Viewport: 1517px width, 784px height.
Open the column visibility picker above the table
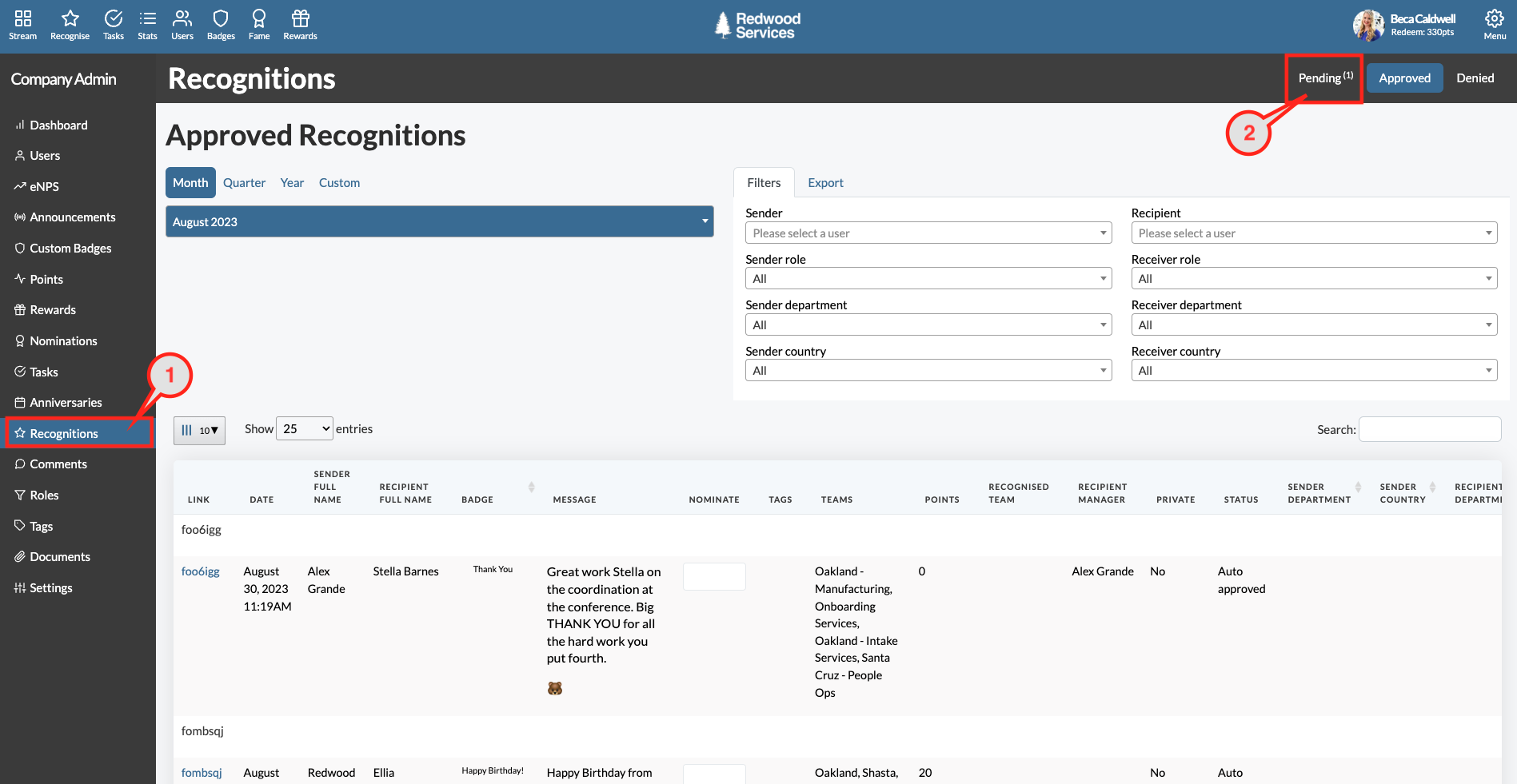pyautogui.click(x=199, y=430)
